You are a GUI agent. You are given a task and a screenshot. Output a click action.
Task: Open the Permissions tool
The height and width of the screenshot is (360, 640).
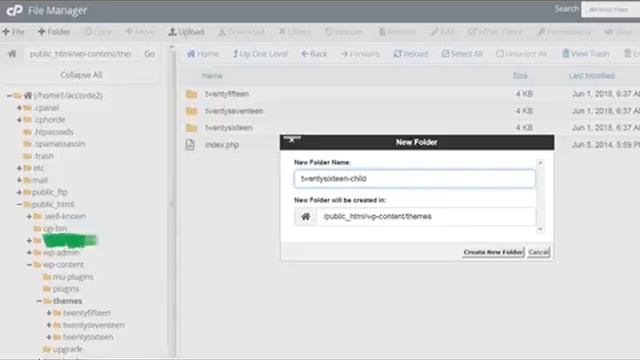[564, 31]
